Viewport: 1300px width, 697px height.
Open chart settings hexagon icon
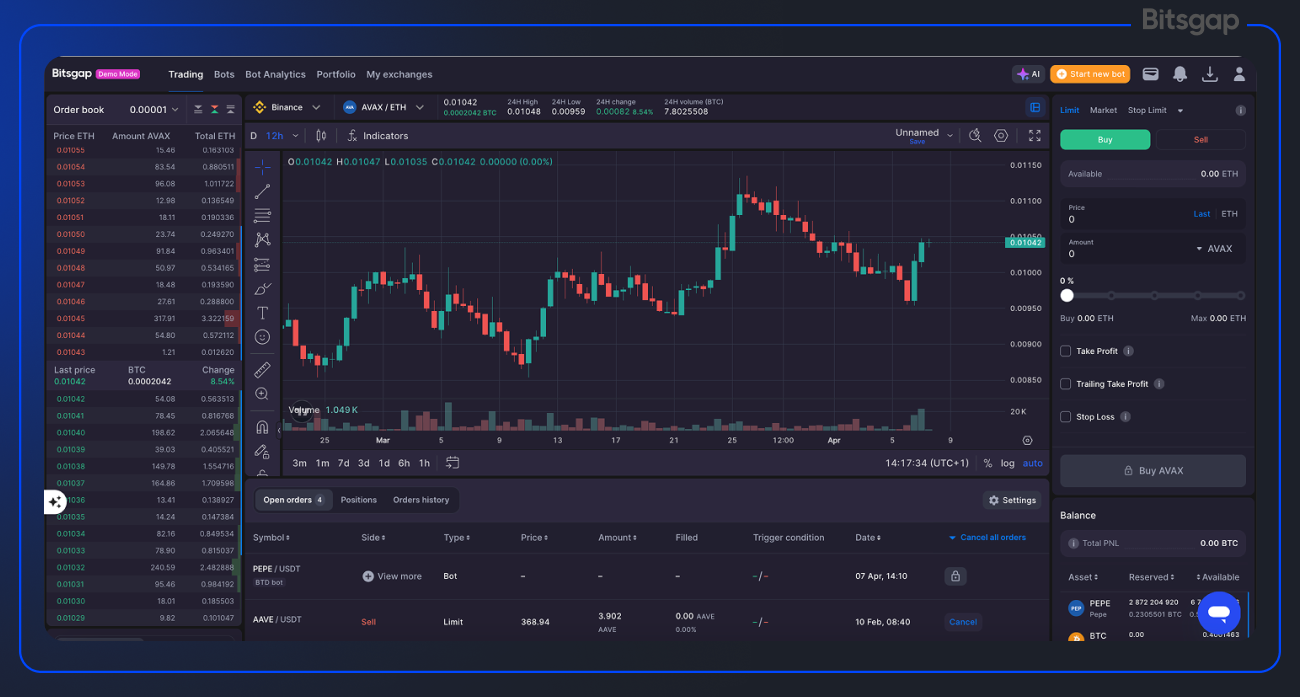pyautogui.click(x=1001, y=136)
